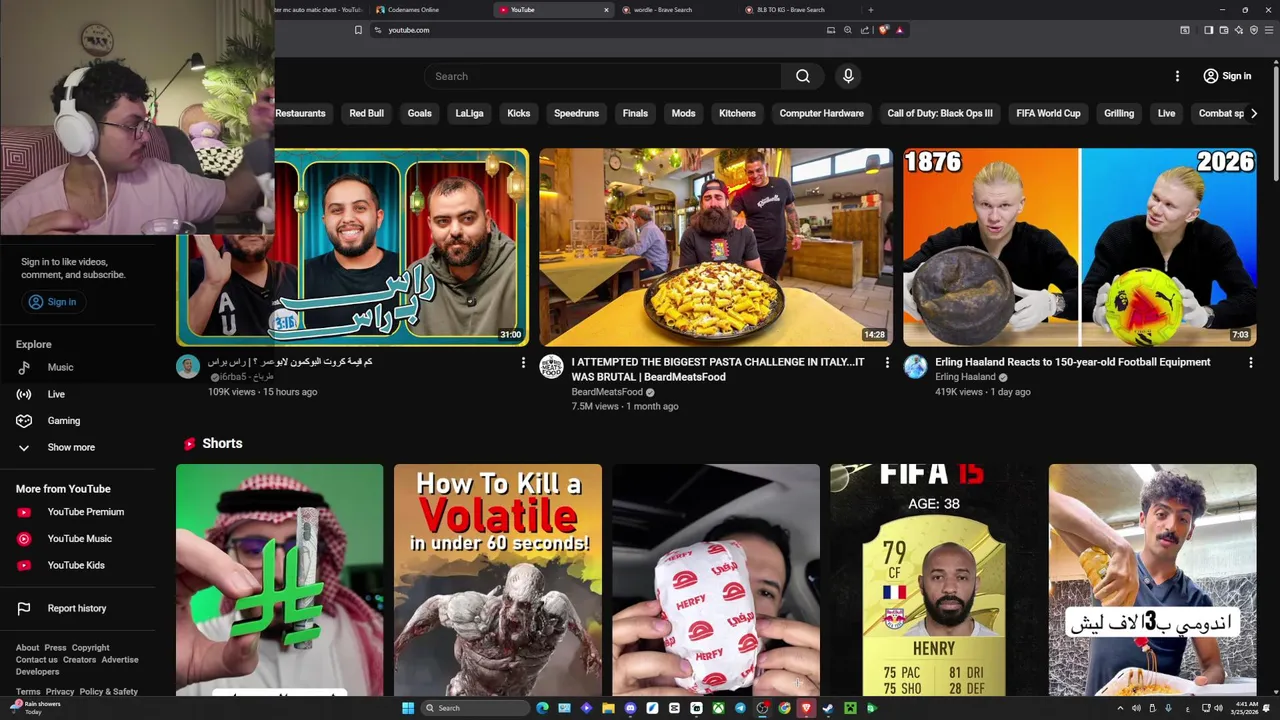Click the Erling Haaland Reacts video title
1280x720 pixels.
point(1072,362)
